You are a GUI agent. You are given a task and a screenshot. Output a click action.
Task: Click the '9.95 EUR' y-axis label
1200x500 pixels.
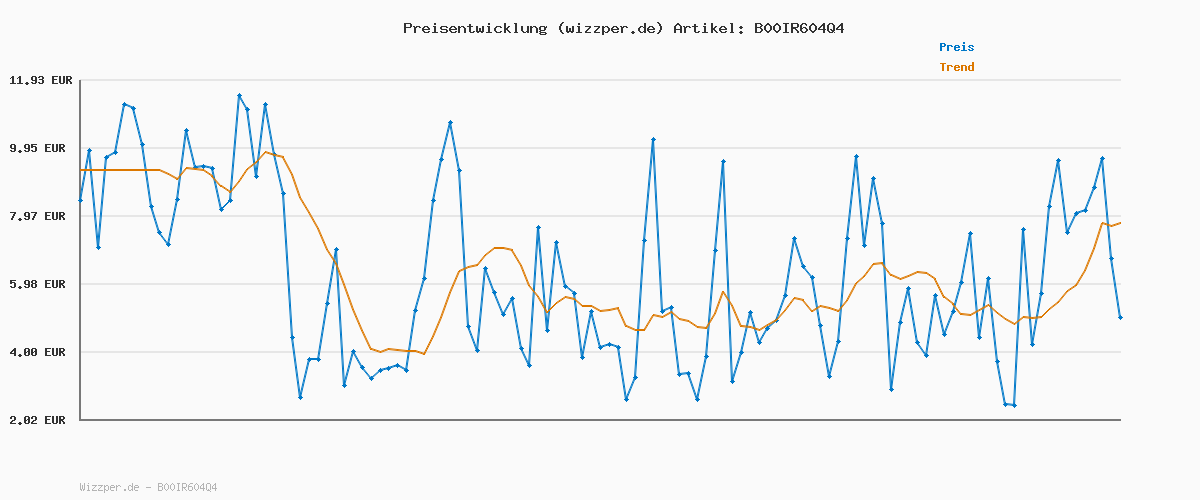[40, 148]
